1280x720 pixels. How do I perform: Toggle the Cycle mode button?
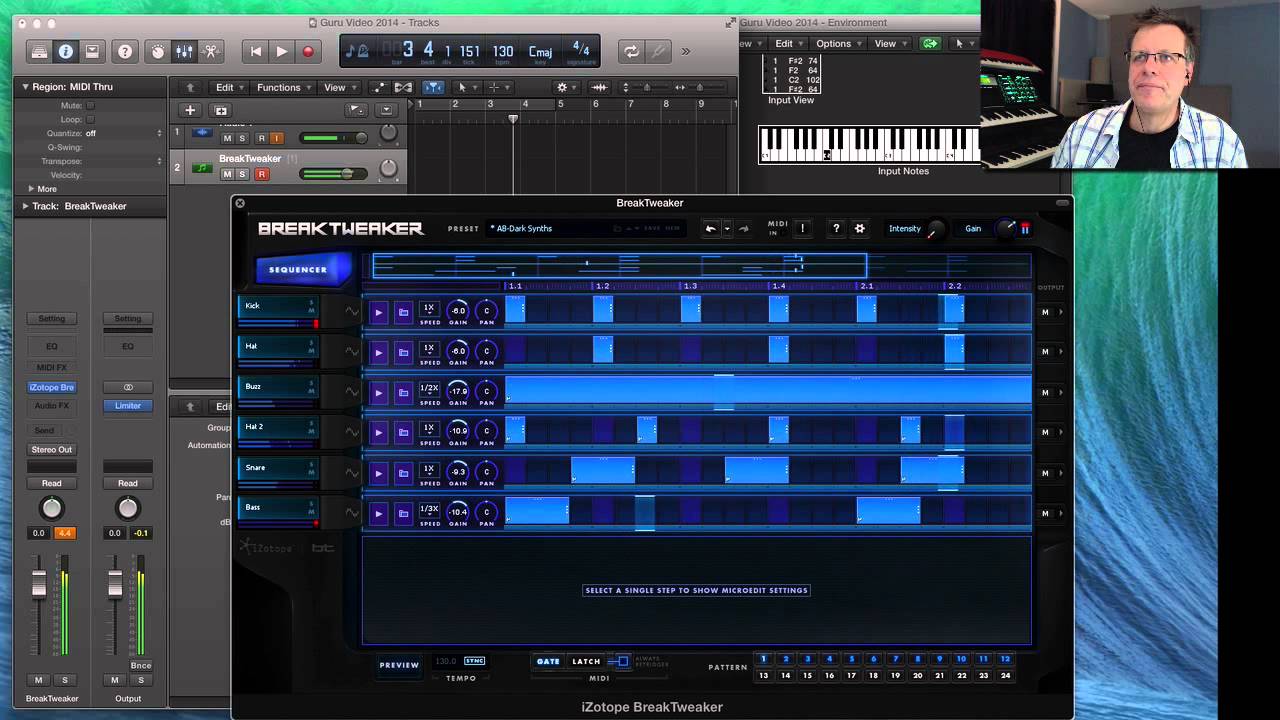(631, 51)
